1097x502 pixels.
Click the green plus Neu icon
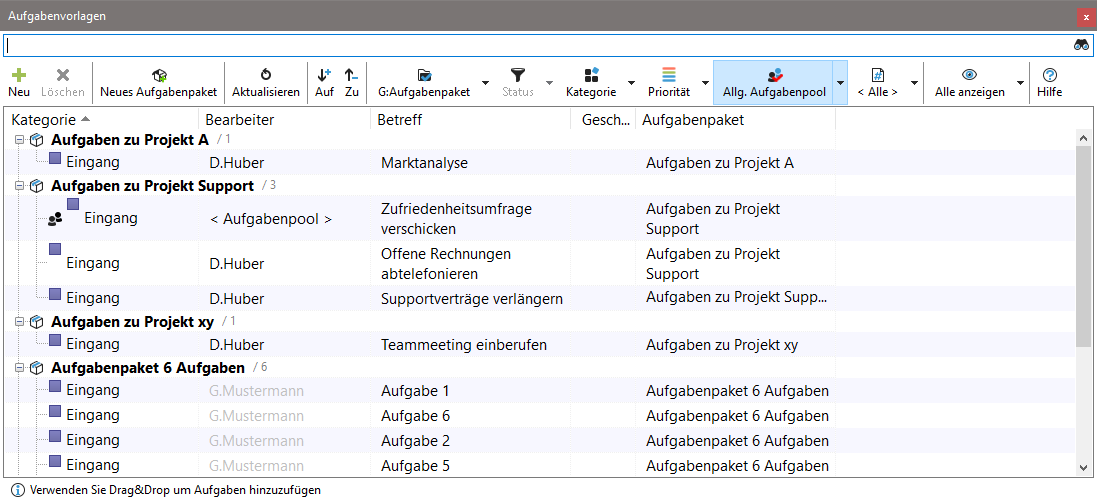point(19,75)
